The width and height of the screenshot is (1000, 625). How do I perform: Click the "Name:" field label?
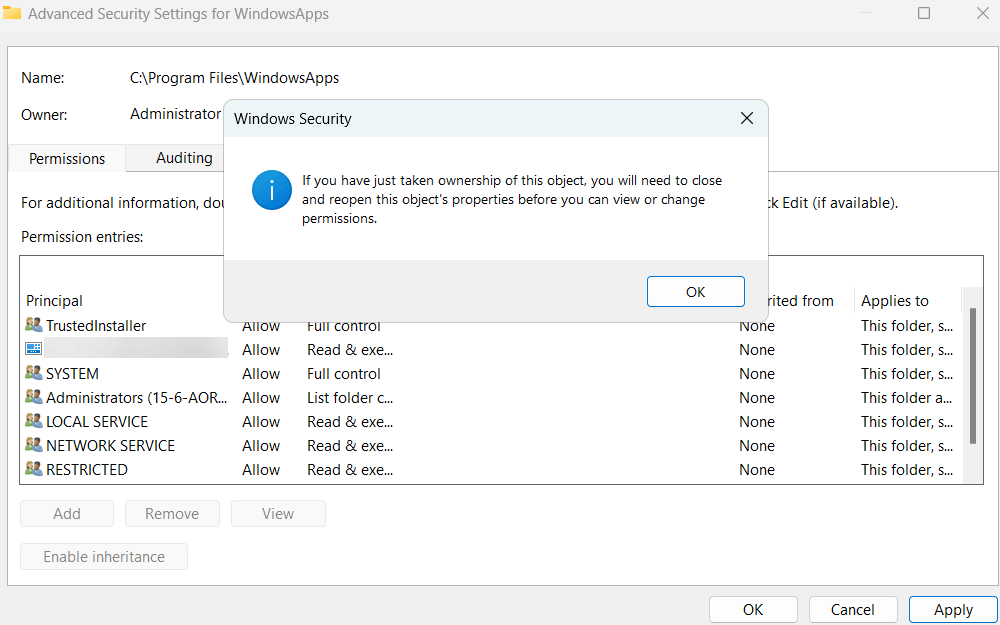(x=43, y=78)
